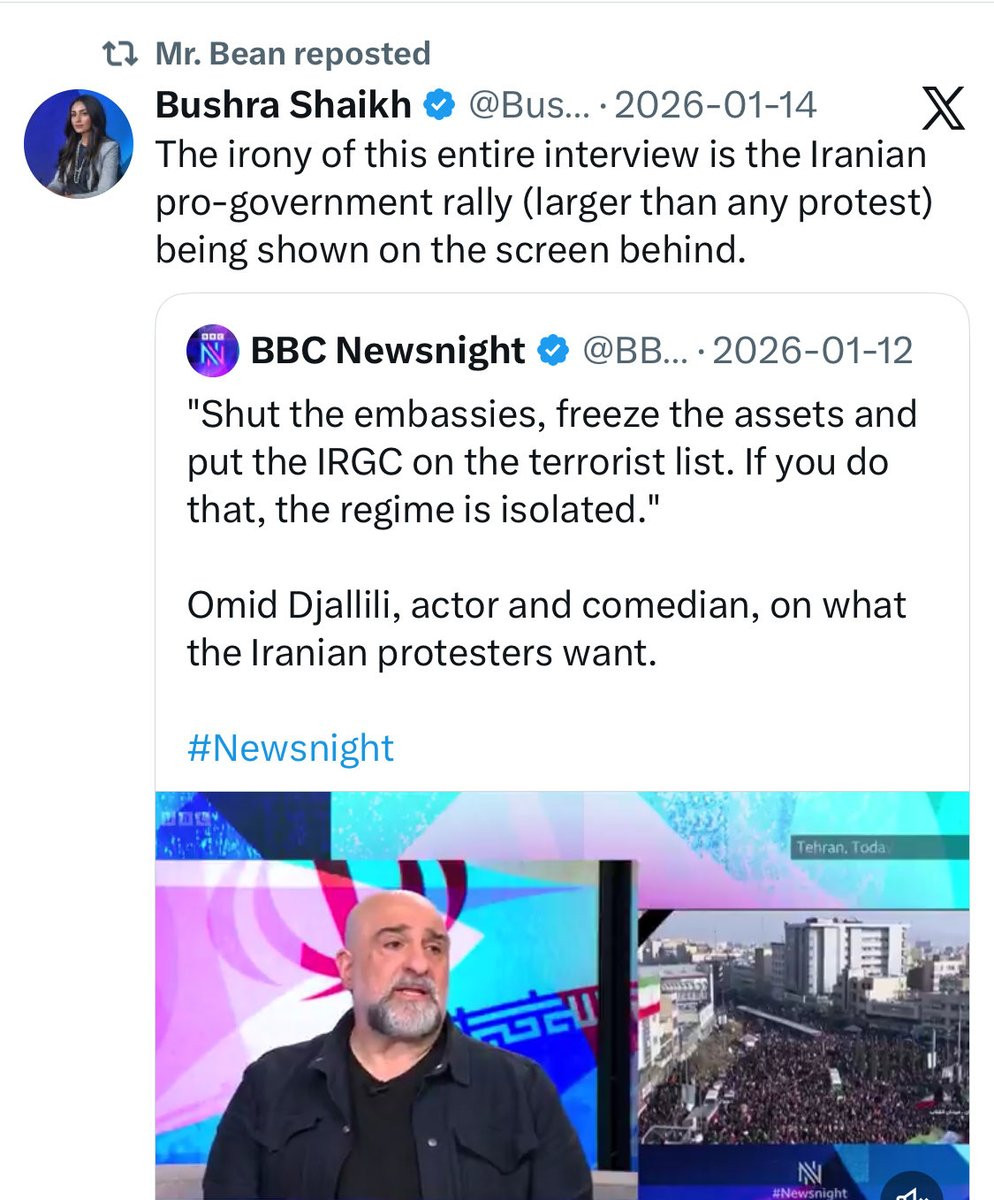Click the BBC logo at the video's top-left

[186, 815]
